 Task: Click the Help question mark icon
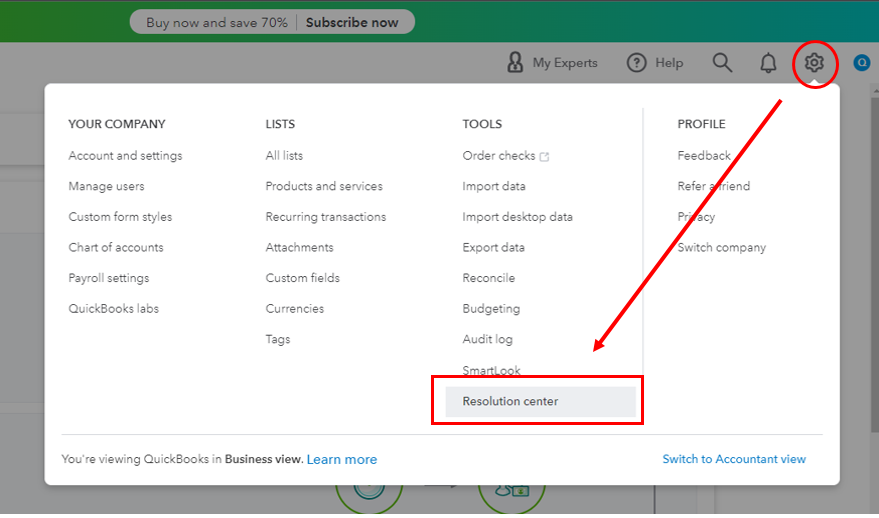[x=636, y=63]
